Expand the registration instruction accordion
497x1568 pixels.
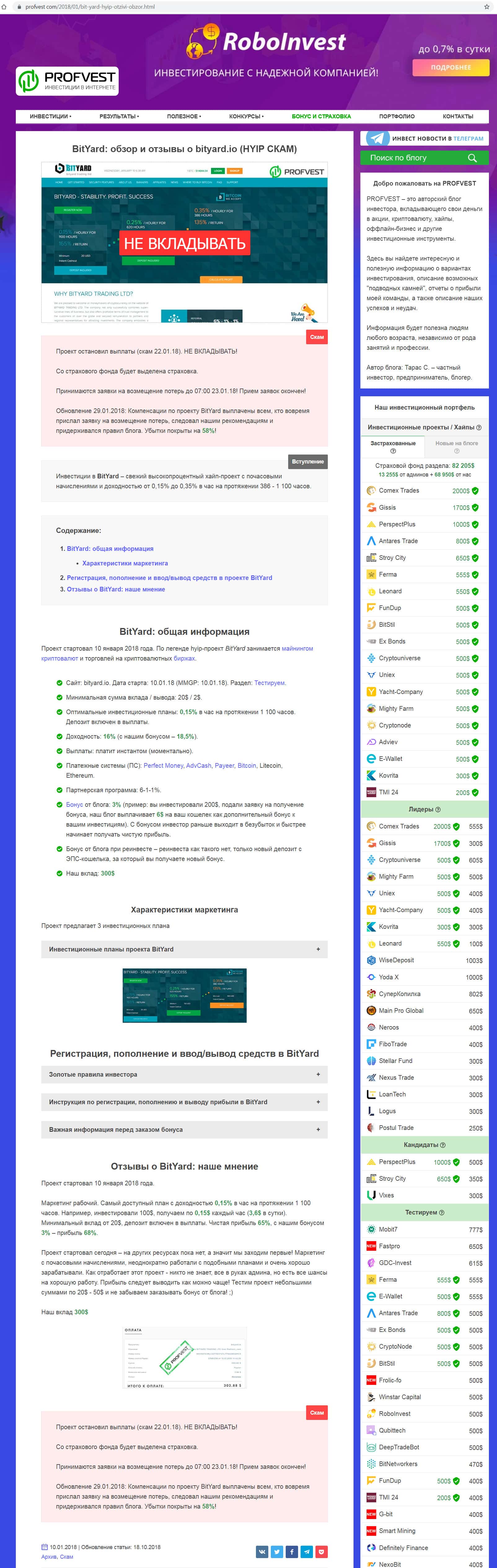(x=185, y=1102)
